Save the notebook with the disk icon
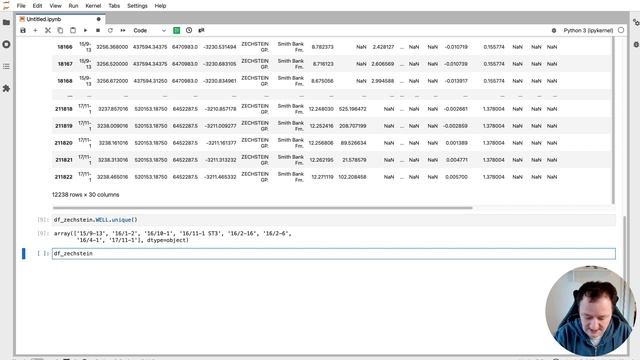 (x=23, y=30)
